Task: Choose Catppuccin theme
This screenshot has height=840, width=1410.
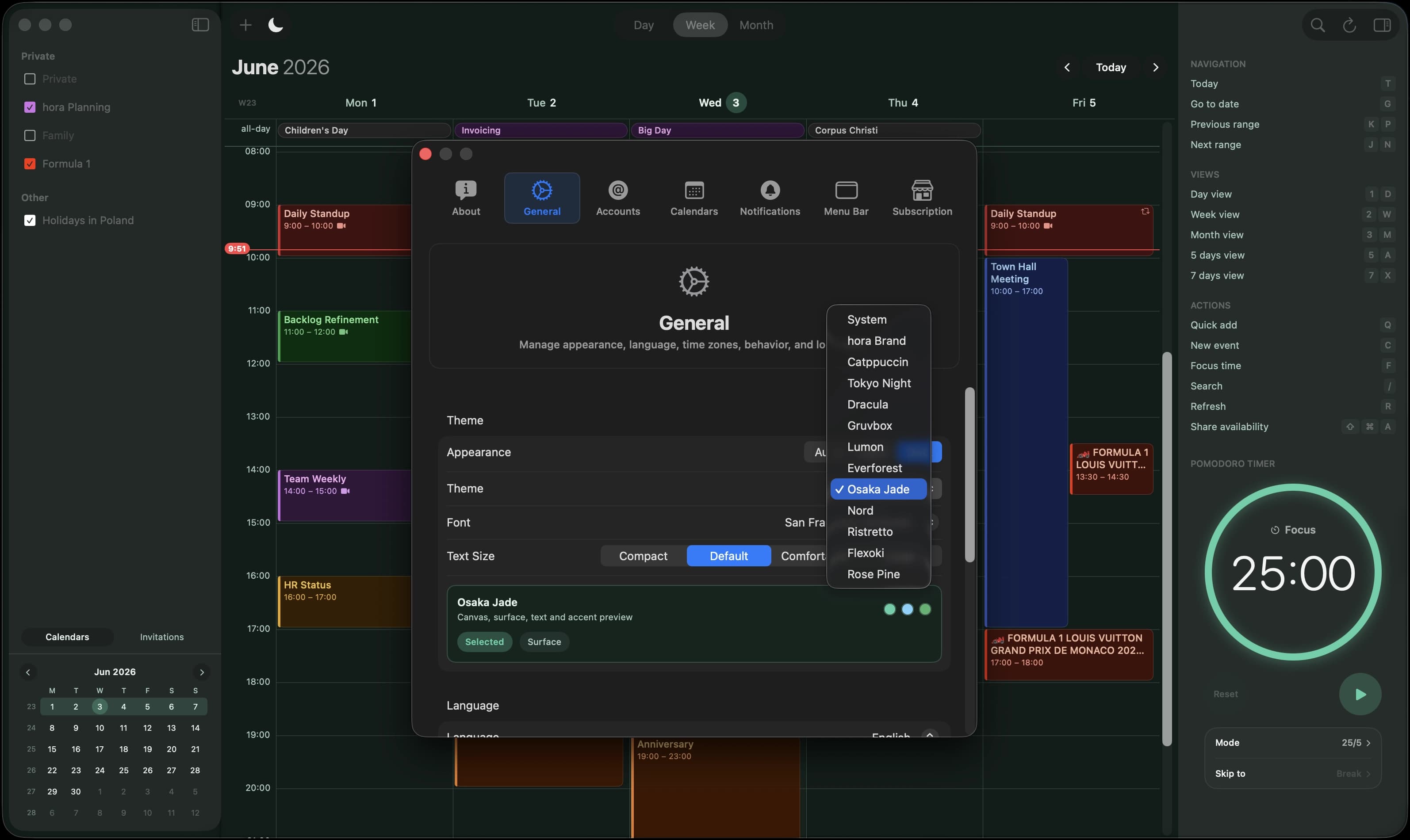Action: pos(878,362)
